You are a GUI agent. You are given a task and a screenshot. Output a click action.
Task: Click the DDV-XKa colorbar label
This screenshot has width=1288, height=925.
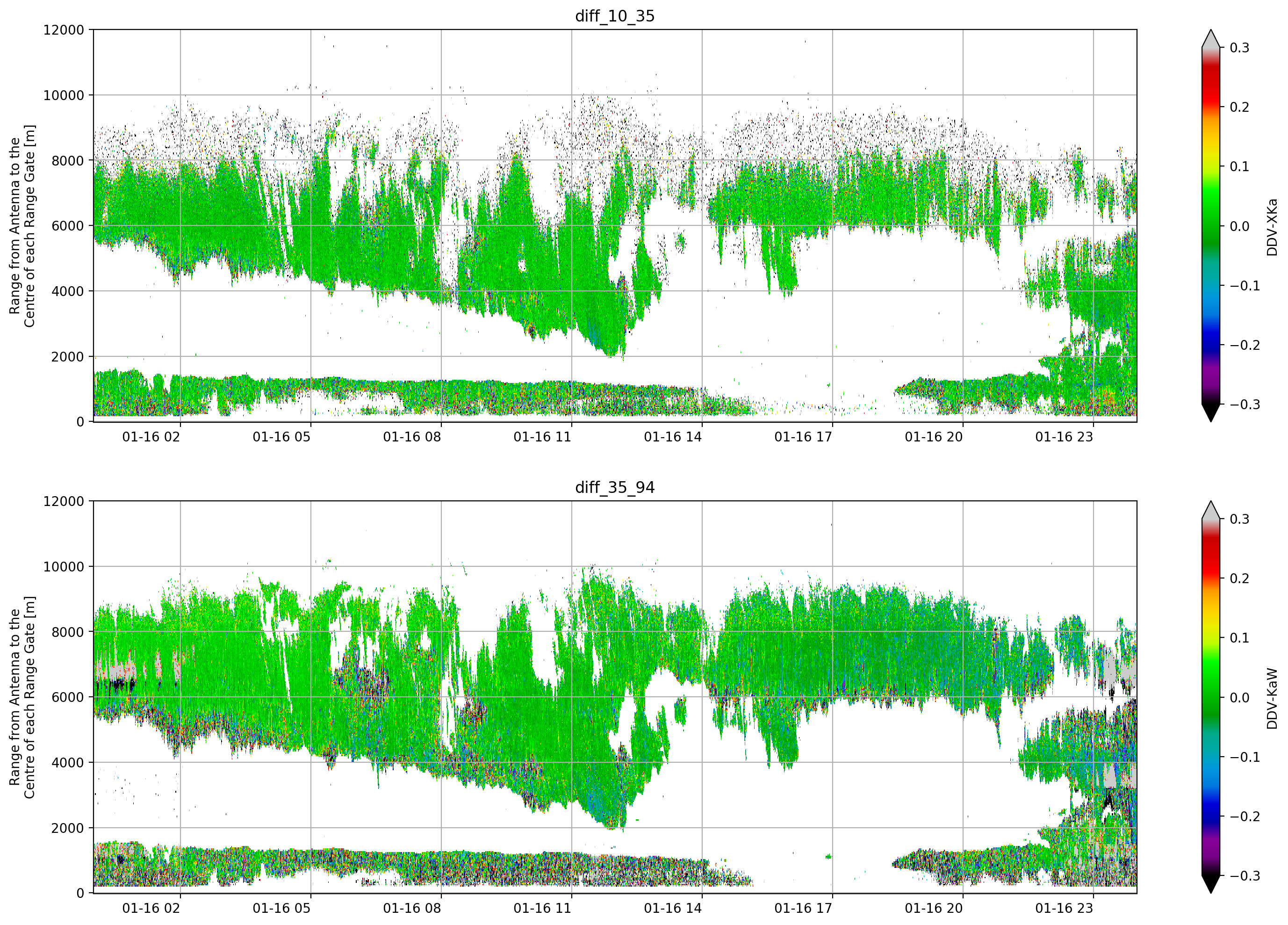pos(1272,227)
